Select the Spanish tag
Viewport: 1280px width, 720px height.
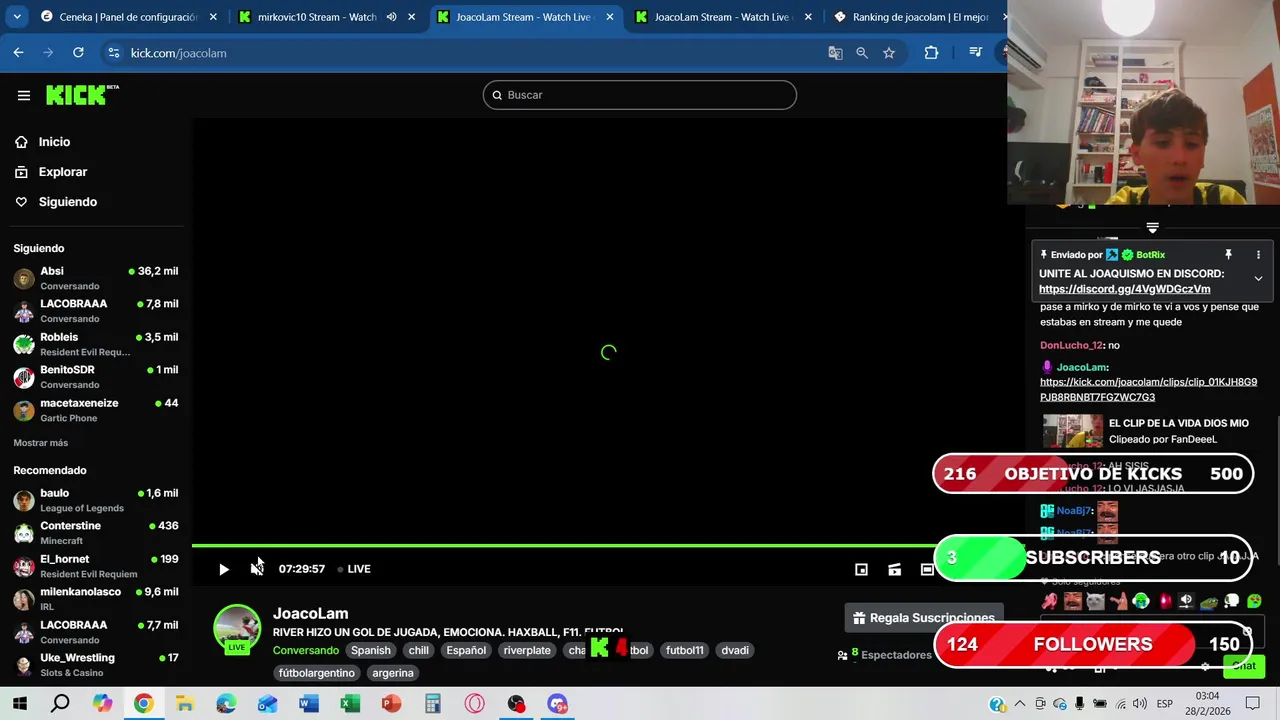click(x=371, y=650)
